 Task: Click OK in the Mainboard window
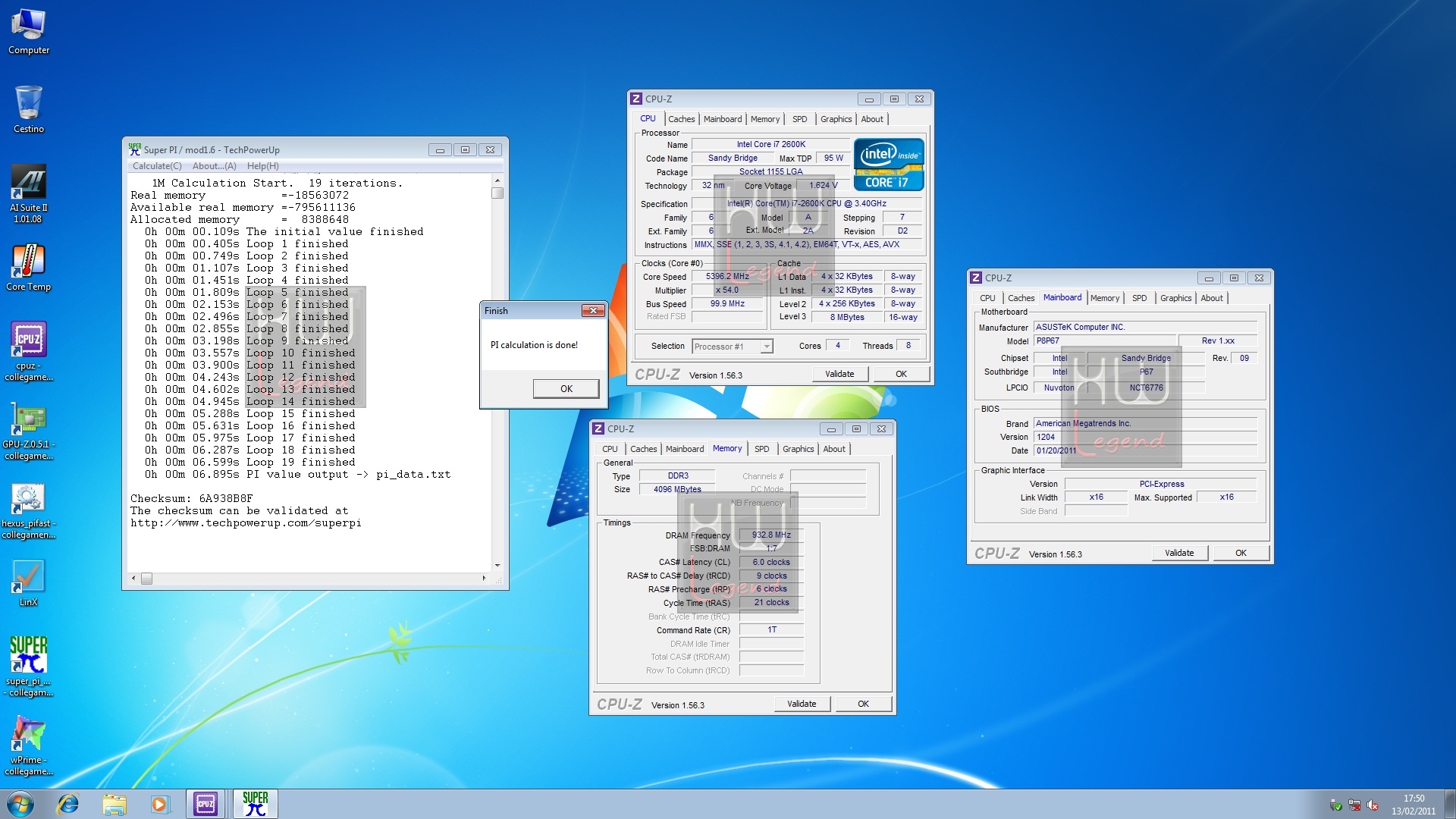point(1241,553)
